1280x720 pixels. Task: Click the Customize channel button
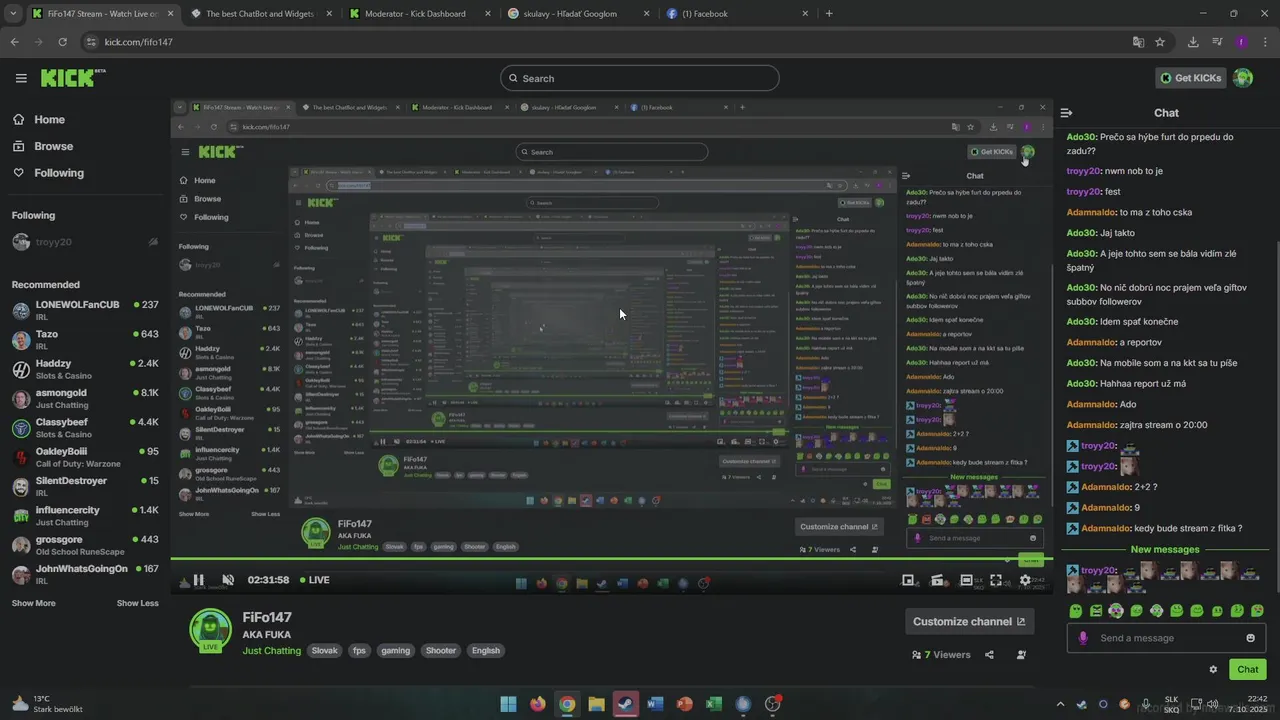coord(969,621)
